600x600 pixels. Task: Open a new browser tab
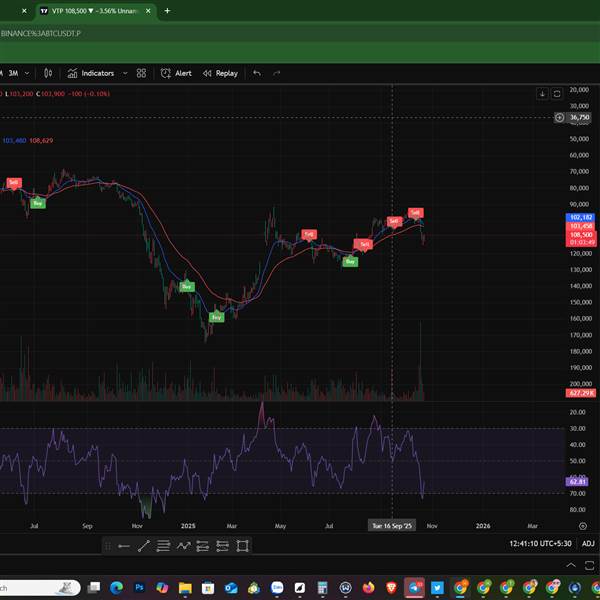pos(167,11)
